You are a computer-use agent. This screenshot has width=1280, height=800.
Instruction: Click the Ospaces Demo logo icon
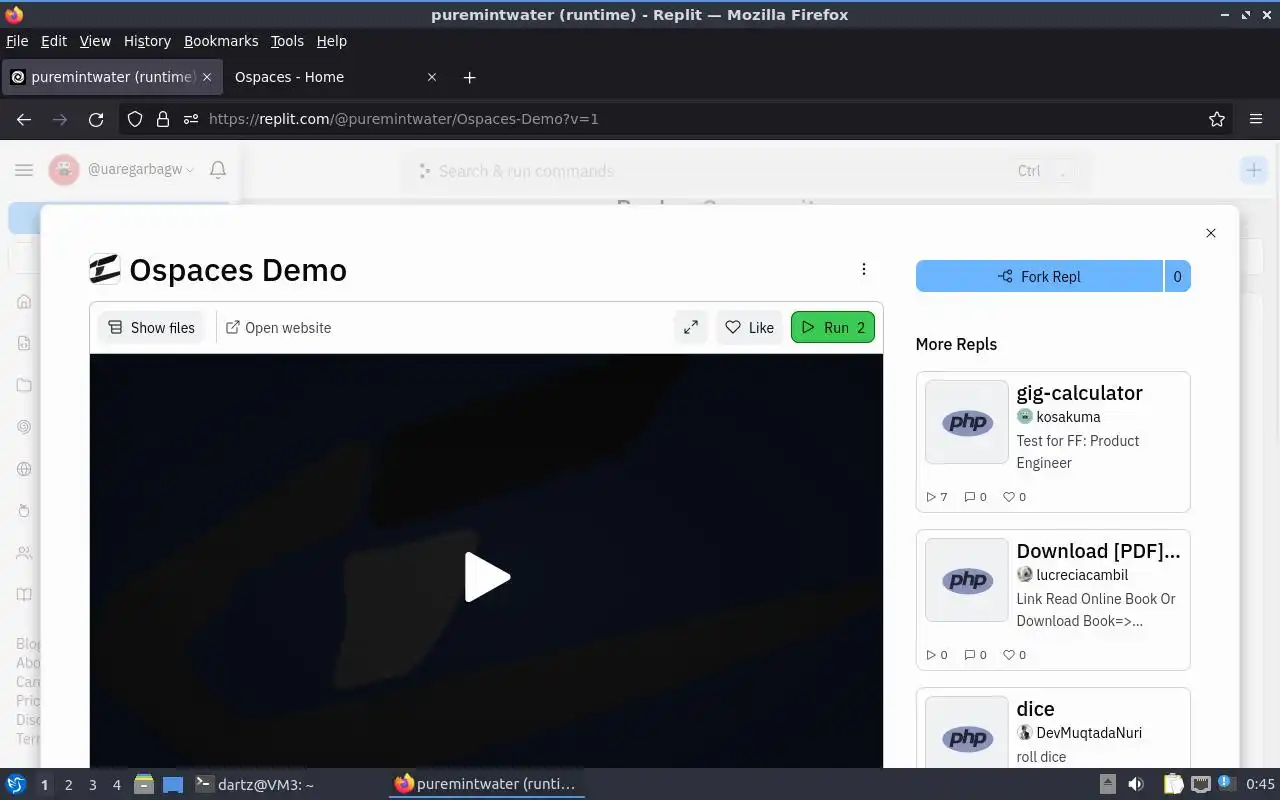[105, 269]
